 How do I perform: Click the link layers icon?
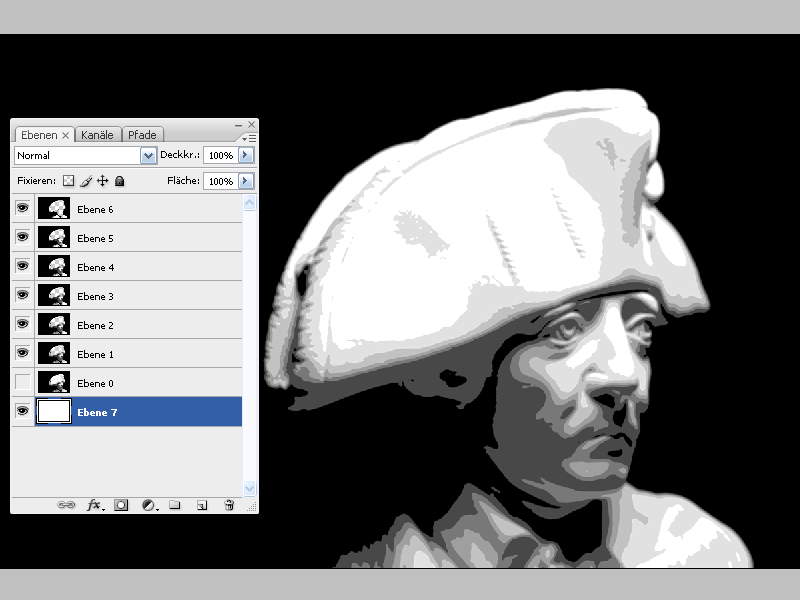click(x=66, y=505)
